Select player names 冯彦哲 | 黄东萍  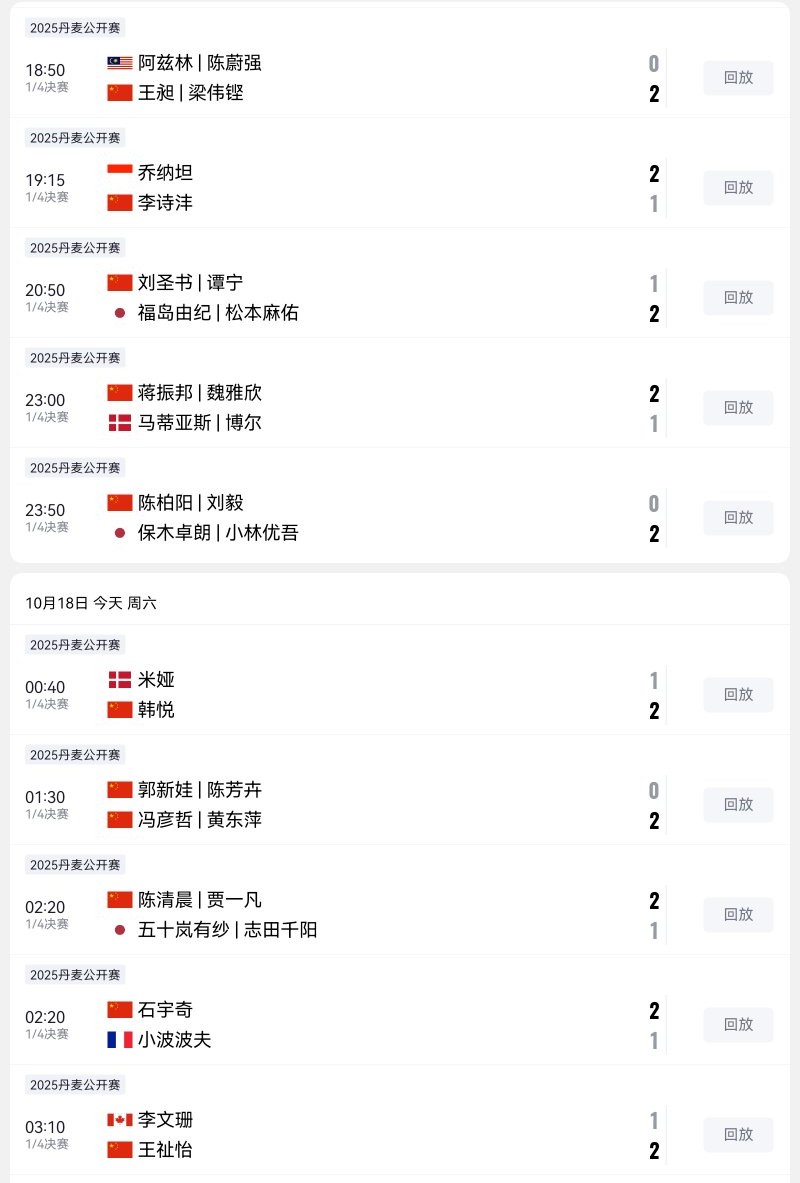(200, 820)
